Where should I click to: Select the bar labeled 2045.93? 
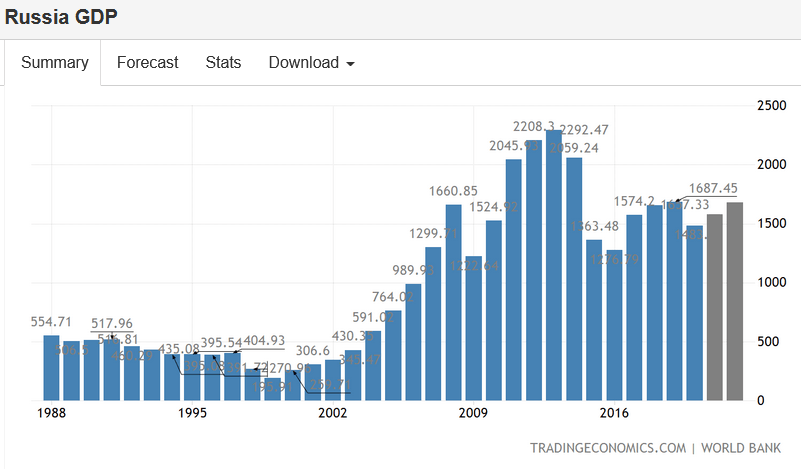pos(514,282)
